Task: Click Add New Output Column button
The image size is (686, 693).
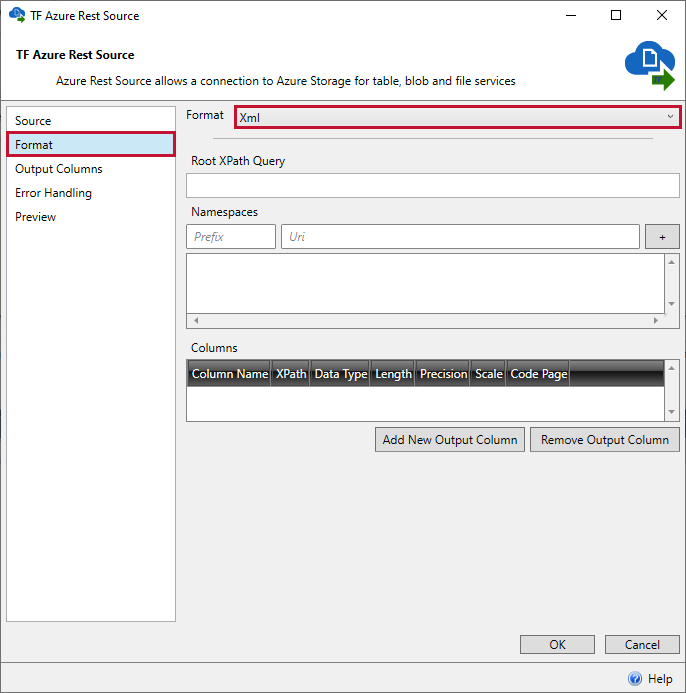Action: [x=450, y=439]
